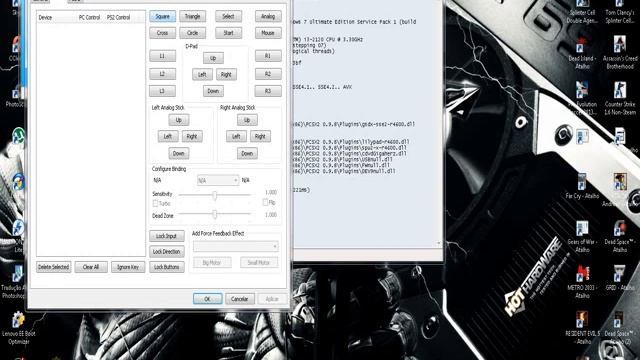Bind Right Analog Stick Up

point(247,120)
